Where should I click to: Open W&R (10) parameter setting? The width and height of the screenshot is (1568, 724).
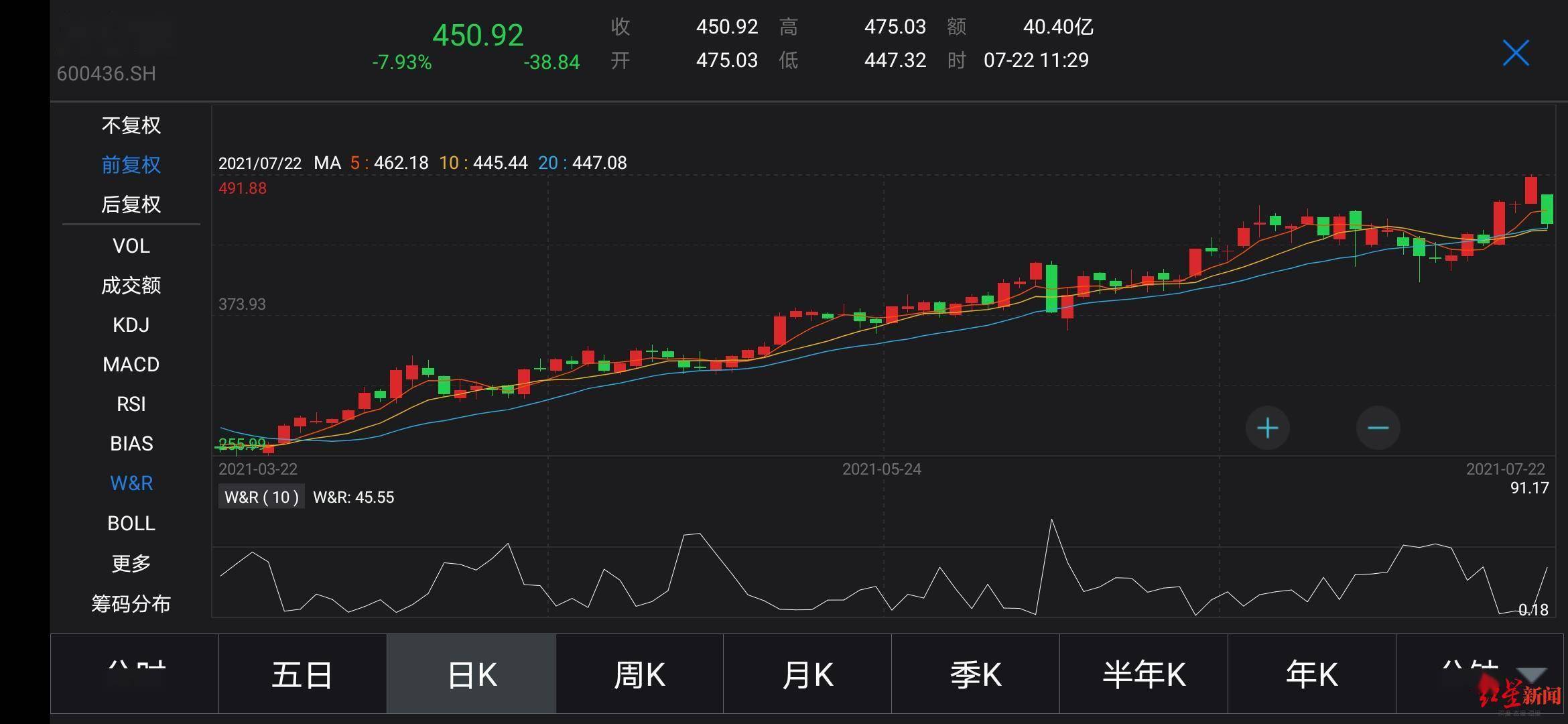click(261, 497)
